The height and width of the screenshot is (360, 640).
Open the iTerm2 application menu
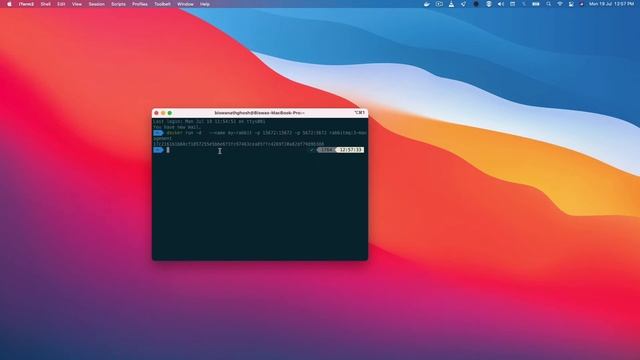point(27,4)
